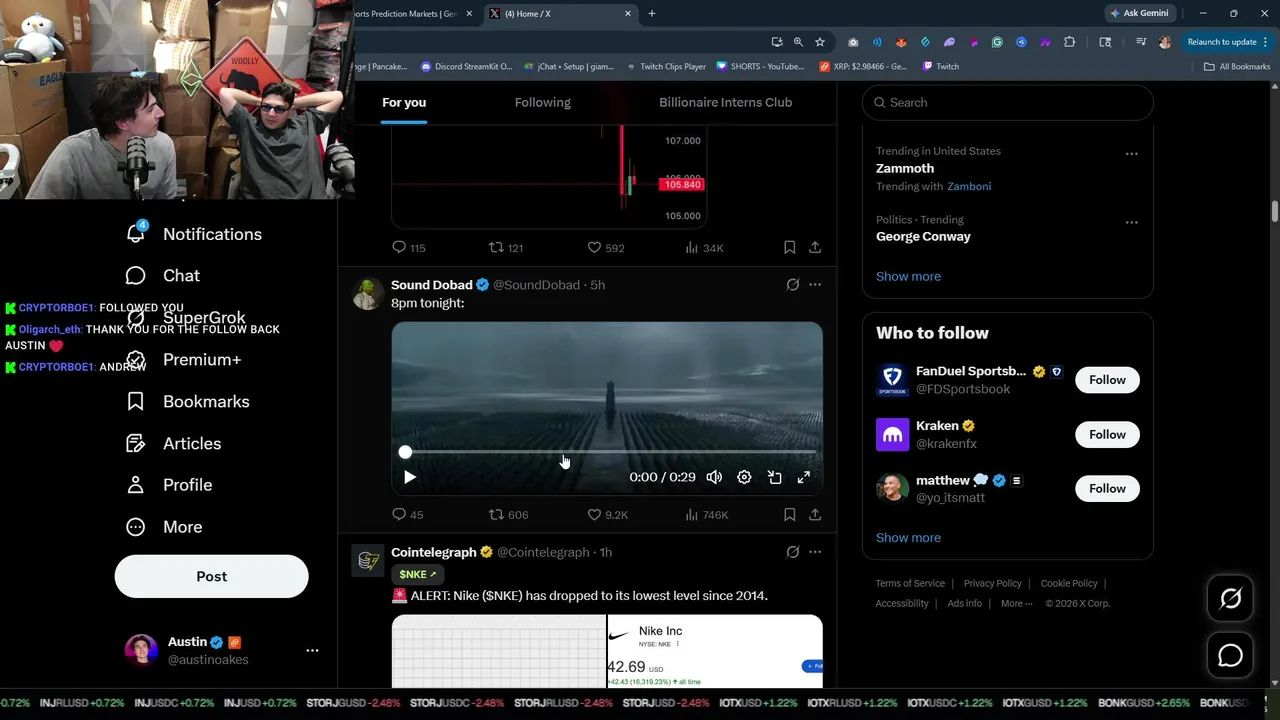Screen dimensions: 1280x720
Task: Repost Sound Dobad's post with 606 reposts
Action: (x=508, y=515)
